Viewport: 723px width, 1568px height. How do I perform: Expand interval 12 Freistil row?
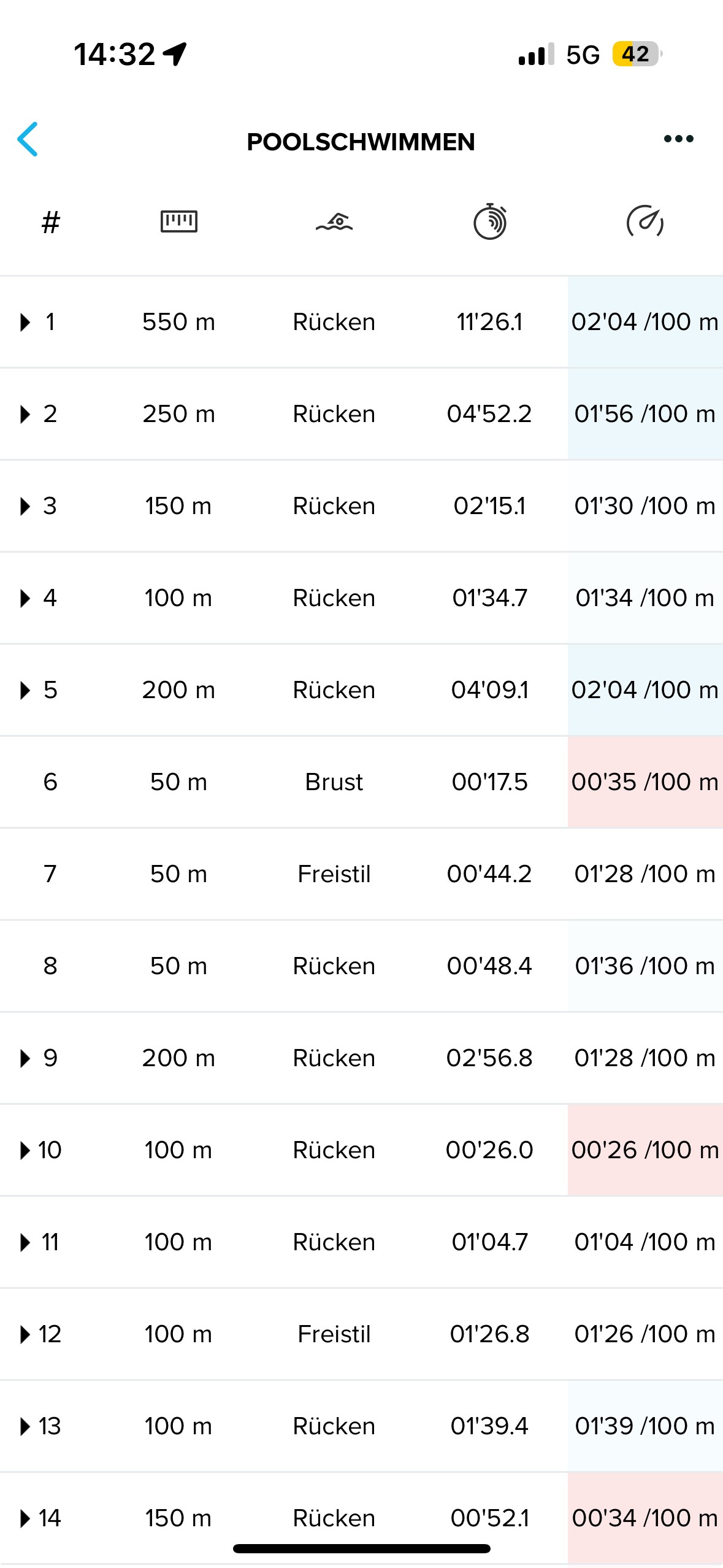click(361, 1334)
